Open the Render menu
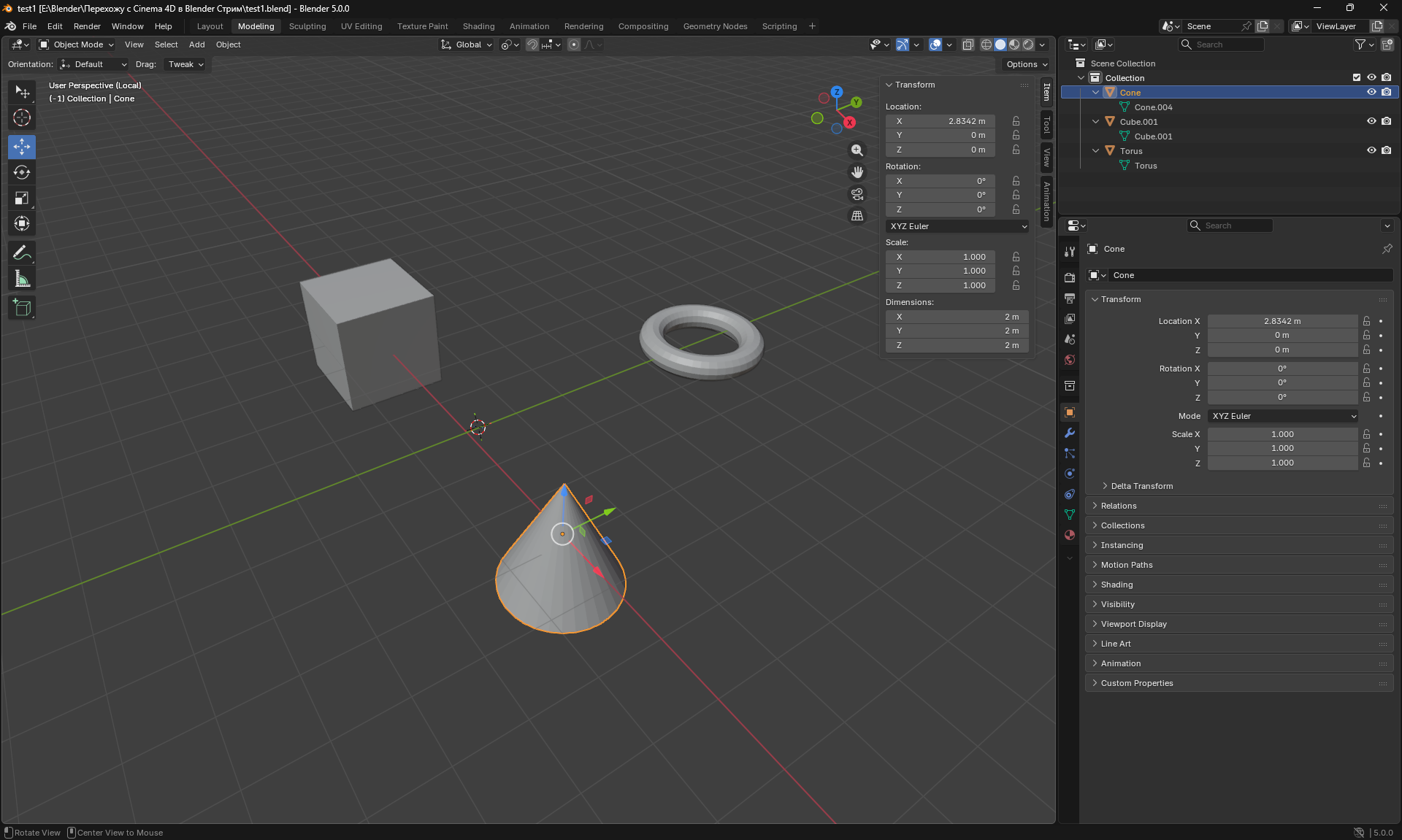Viewport: 1402px width, 840px height. point(87,26)
